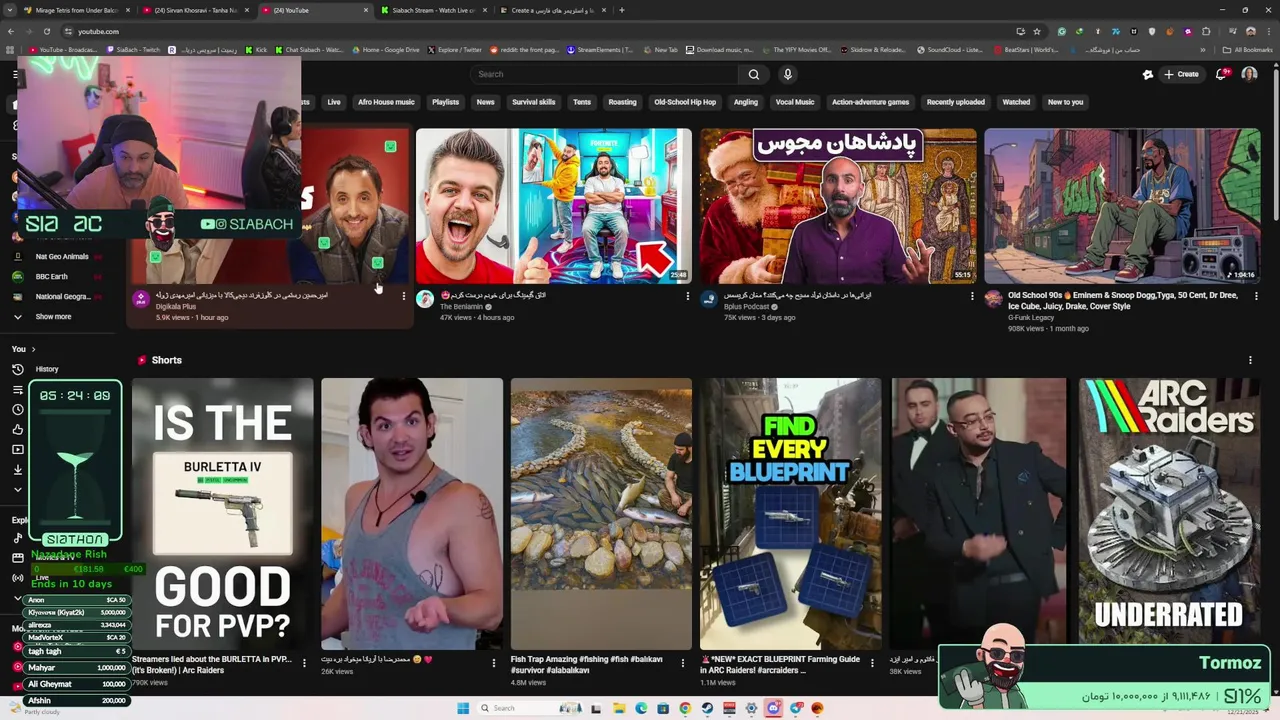This screenshot has width=1280, height=720.
Task: Open the You section chevron
Action: (x=33, y=349)
